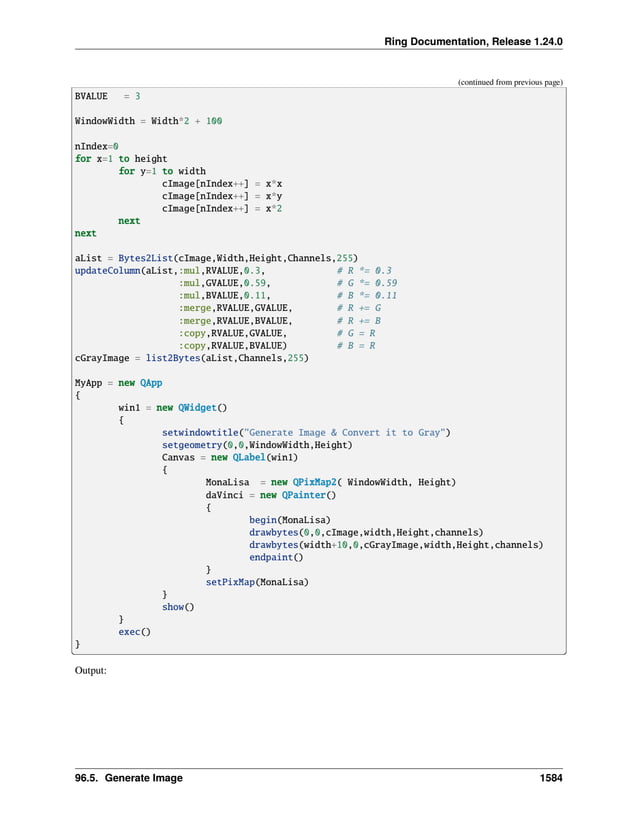Click the line ":merge,RVALUE,GVALUE,"
The width and height of the screenshot is (638, 825).
(x=236, y=308)
